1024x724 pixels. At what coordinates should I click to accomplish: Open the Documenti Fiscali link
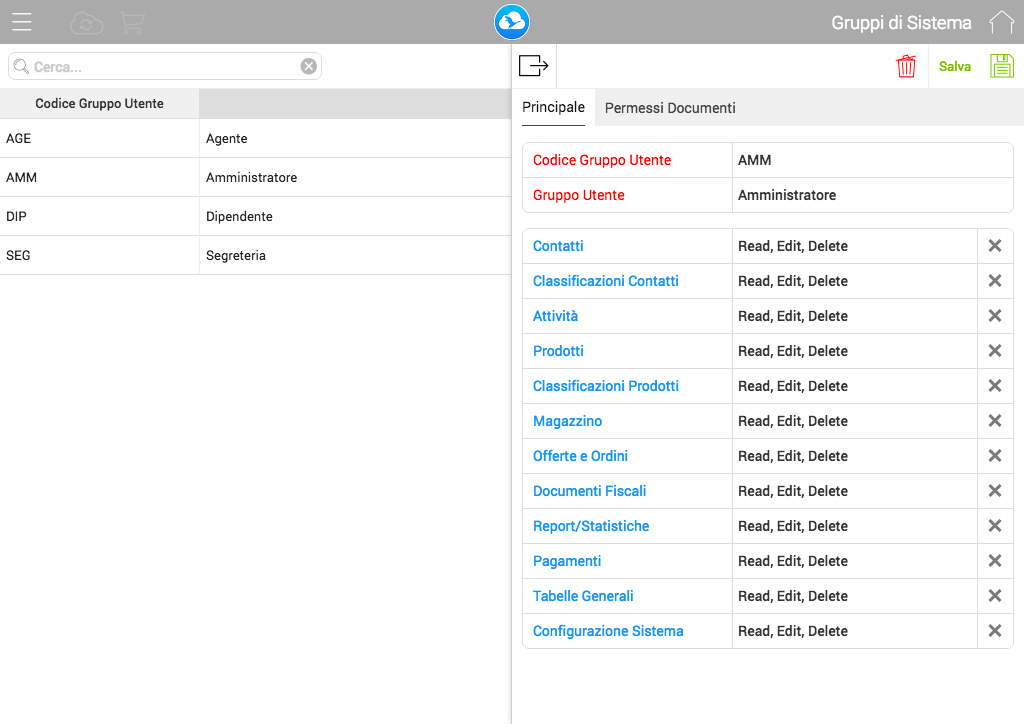589,491
